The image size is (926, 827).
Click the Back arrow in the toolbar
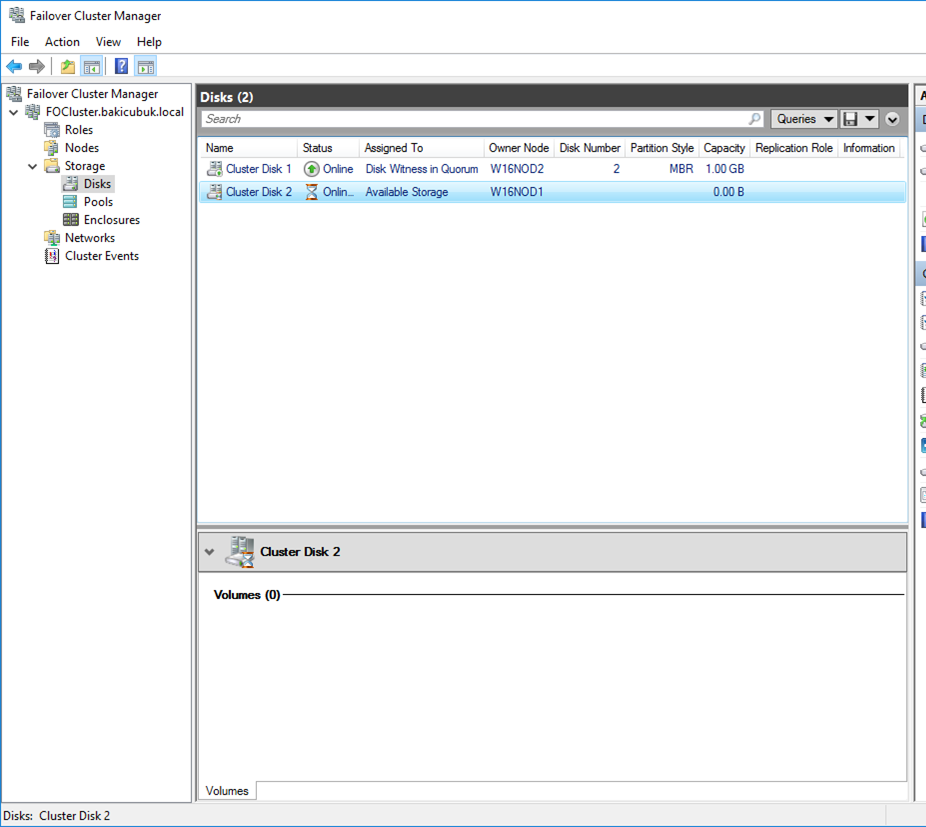[14, 67]
